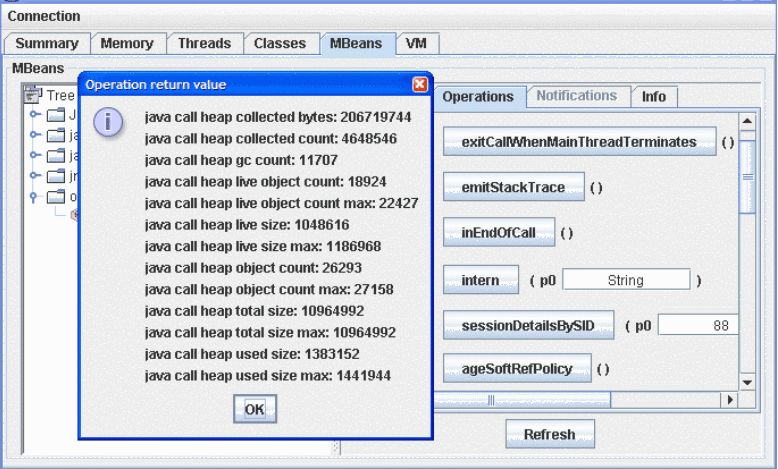Image resolution: width=778 pixels, height=469 pixels.
Task: Click the first folder icon in tree
Action: pyautogui.click(x=56, y=115)
